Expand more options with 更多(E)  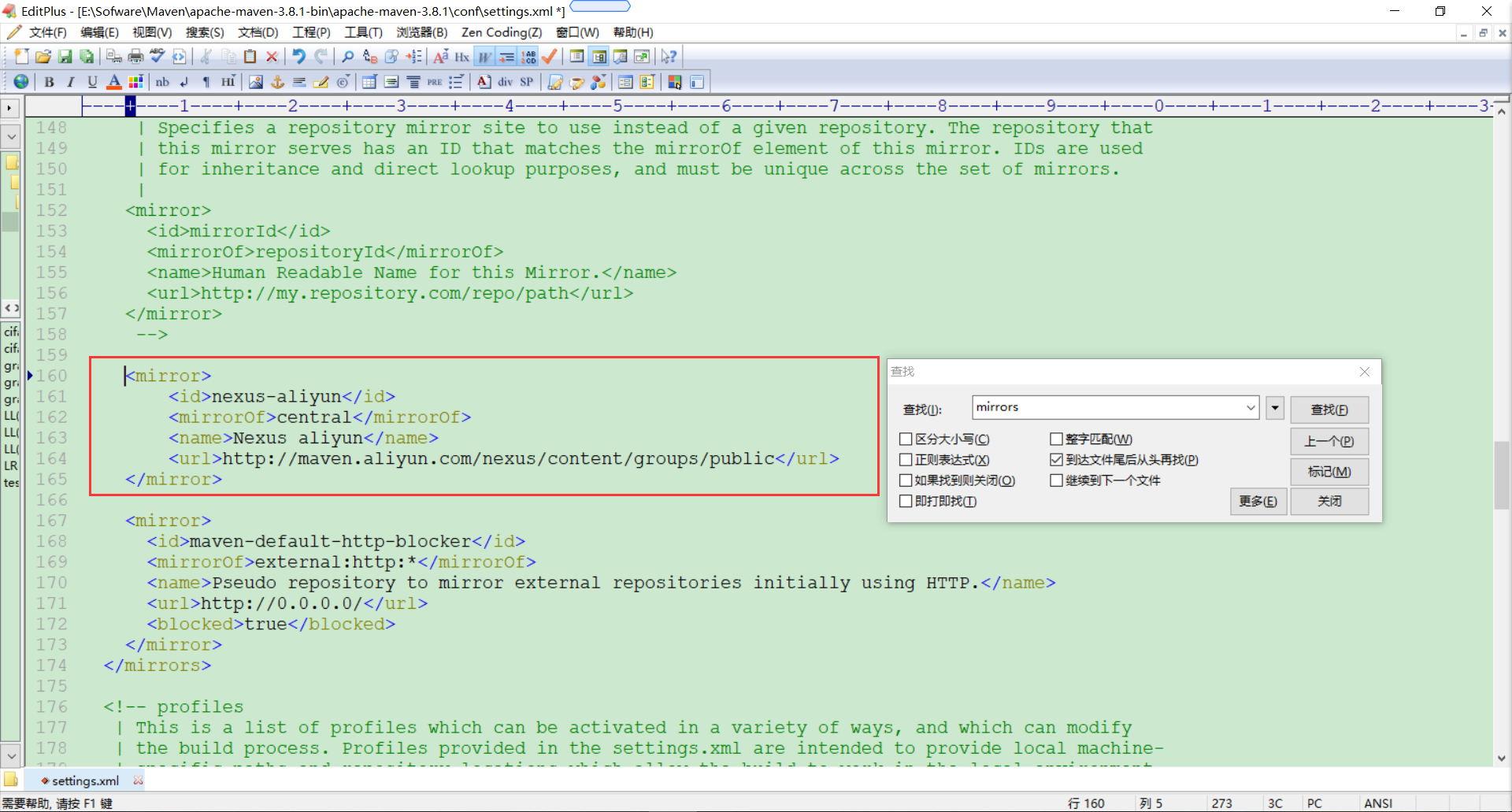[1258, 501]
